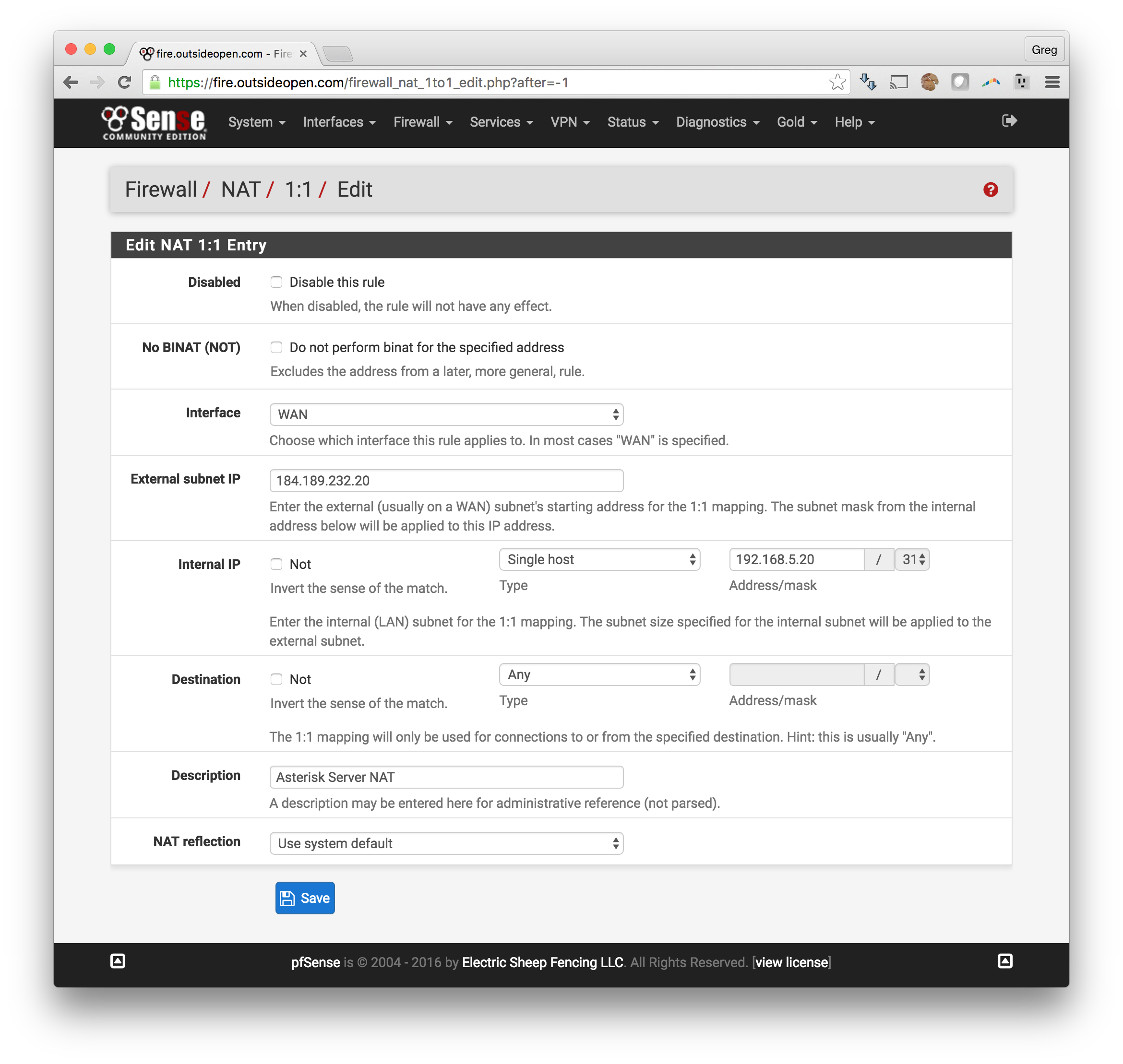Click the pfSense footer link
This screenshot has height=1064, width=1123.
315,962
